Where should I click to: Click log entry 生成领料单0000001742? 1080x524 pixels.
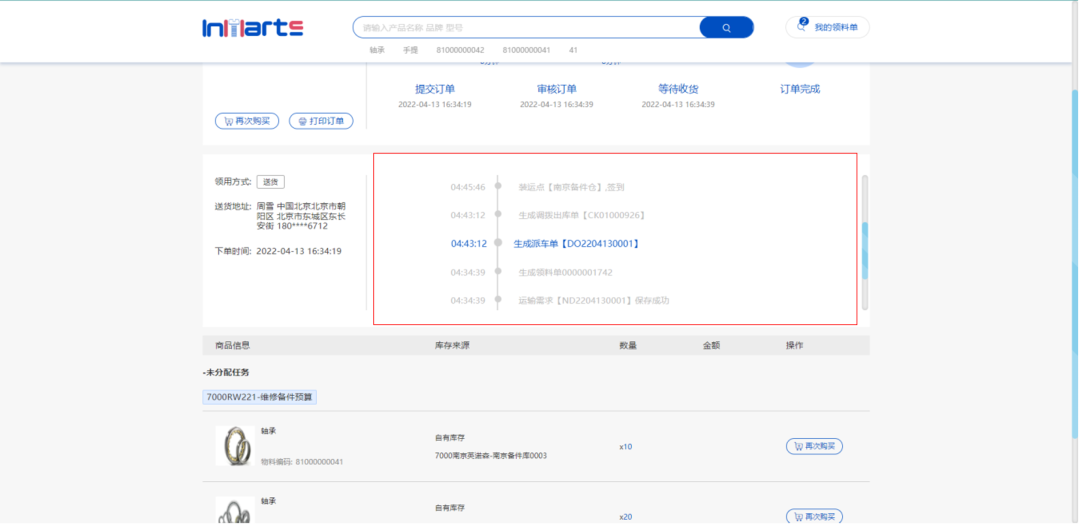click(565, 273)
